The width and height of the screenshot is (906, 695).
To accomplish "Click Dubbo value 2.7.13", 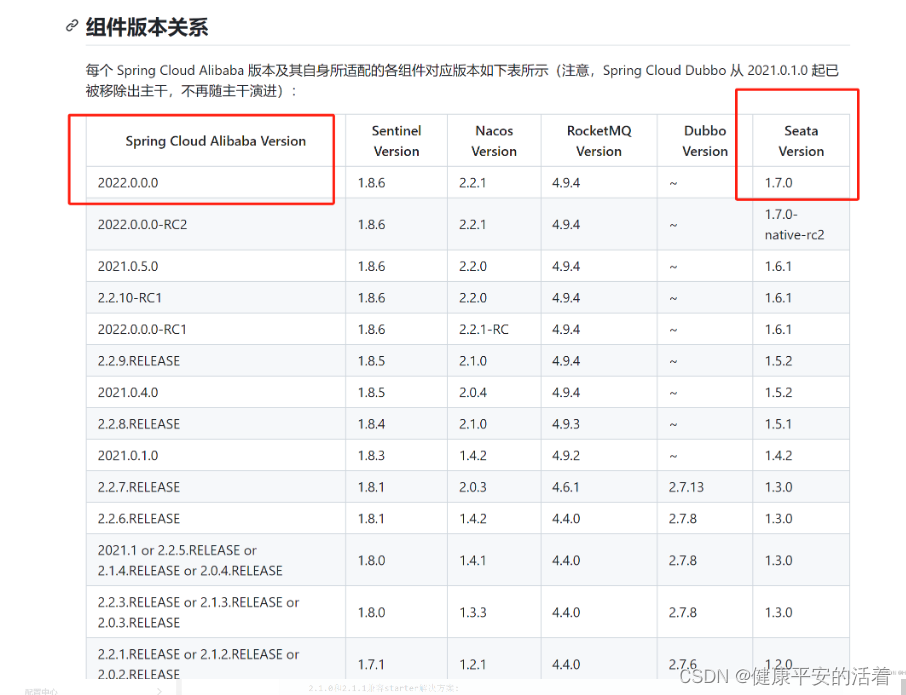I will pyautogui.click(x=686, y=487).
